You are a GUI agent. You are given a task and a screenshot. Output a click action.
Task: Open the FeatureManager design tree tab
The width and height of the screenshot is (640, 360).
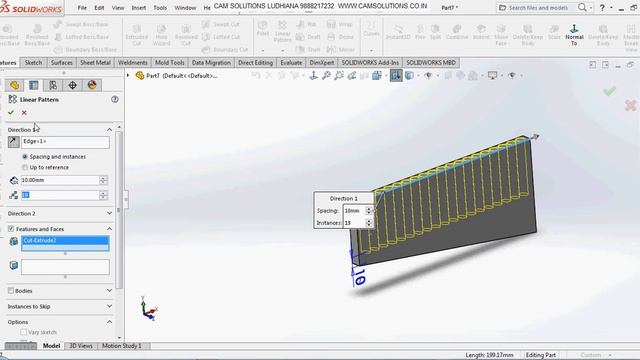coord(15,85)
